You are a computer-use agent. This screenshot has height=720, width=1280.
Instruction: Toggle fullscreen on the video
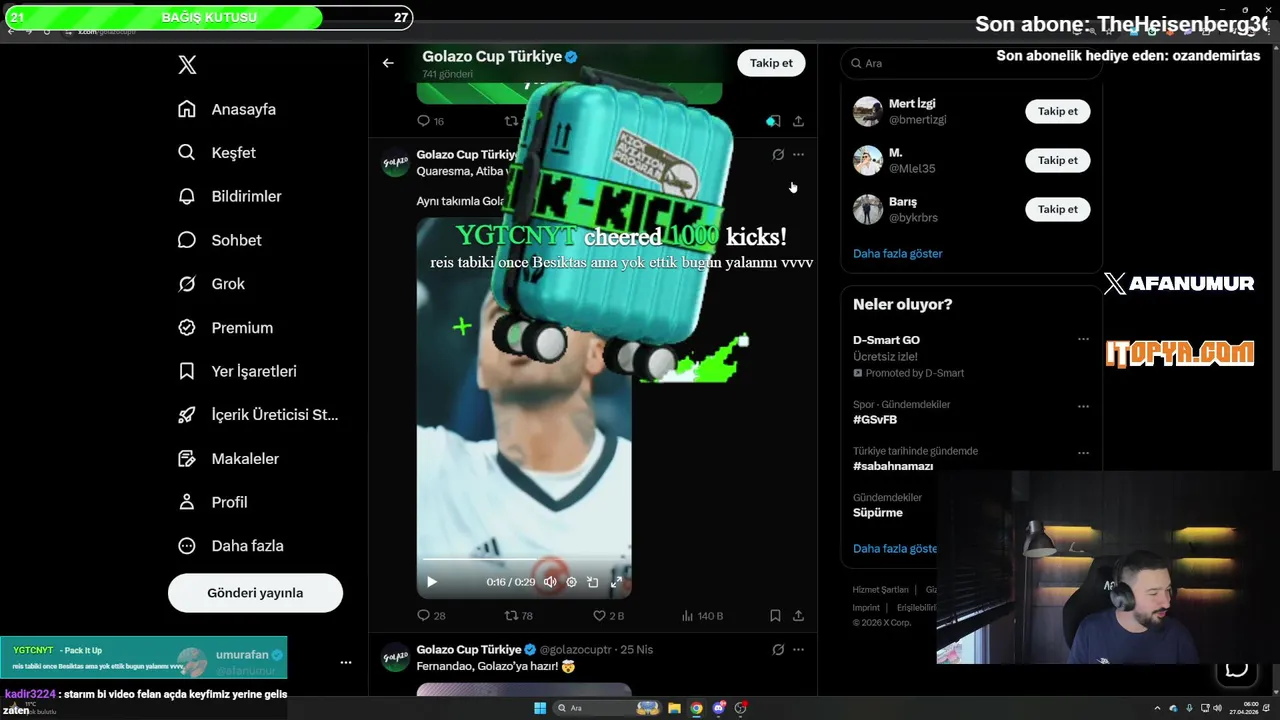[x=616, y=582]
